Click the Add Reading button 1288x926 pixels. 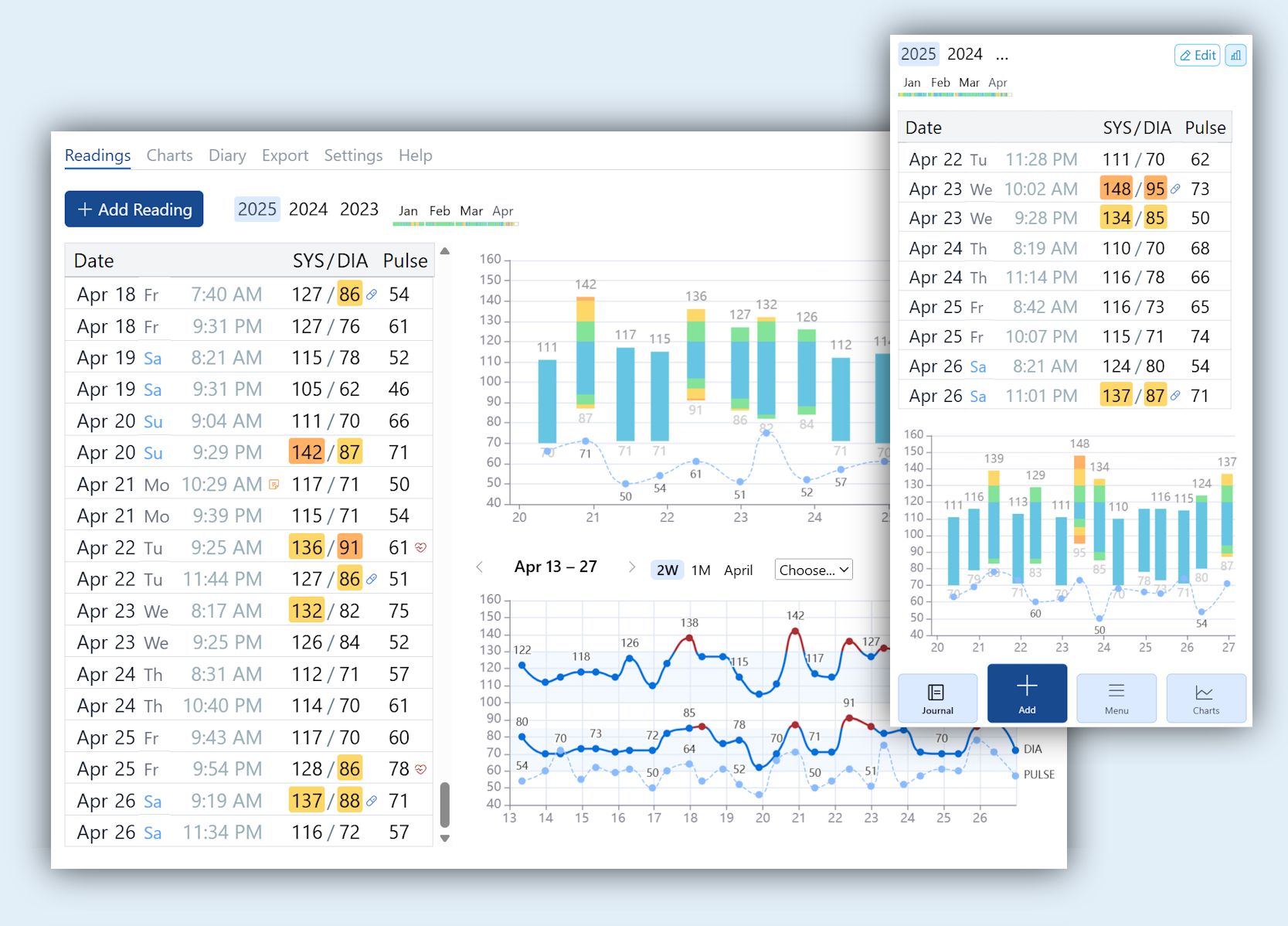[134, 209]
